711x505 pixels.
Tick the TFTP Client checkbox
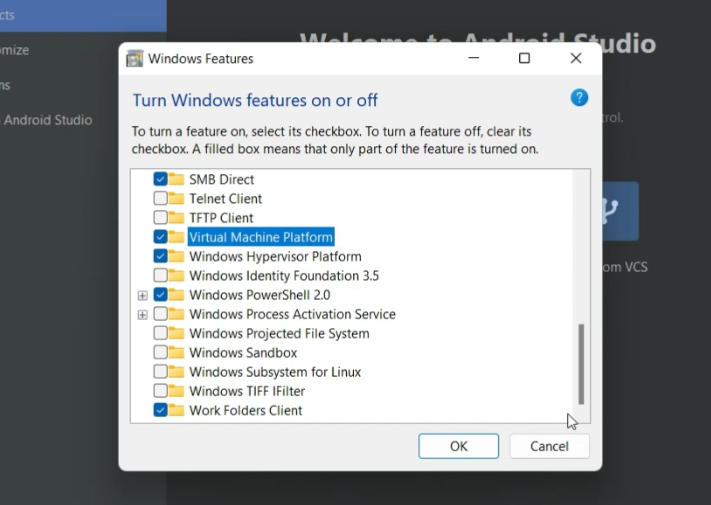160,218
